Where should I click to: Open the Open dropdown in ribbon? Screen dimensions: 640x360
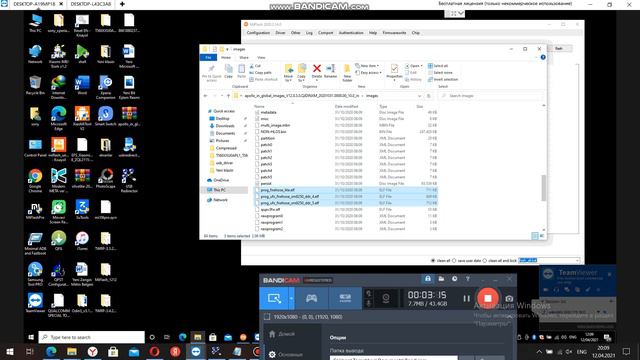tap(413, 66)
